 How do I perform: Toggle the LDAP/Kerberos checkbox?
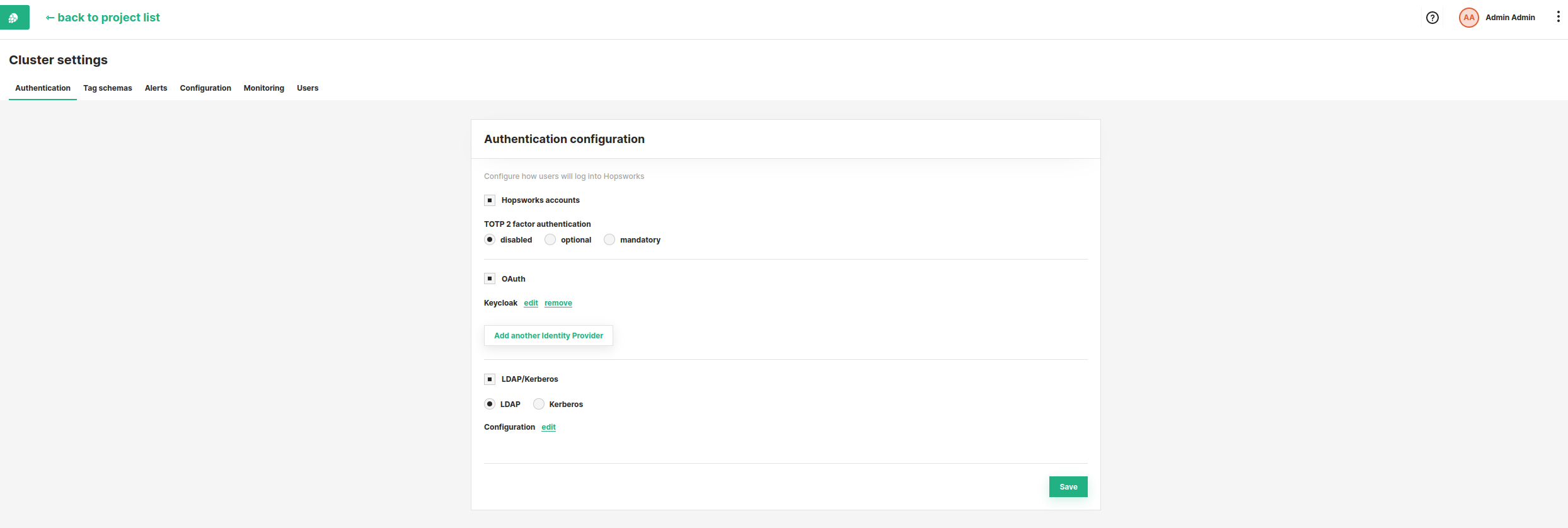point(490,379)
